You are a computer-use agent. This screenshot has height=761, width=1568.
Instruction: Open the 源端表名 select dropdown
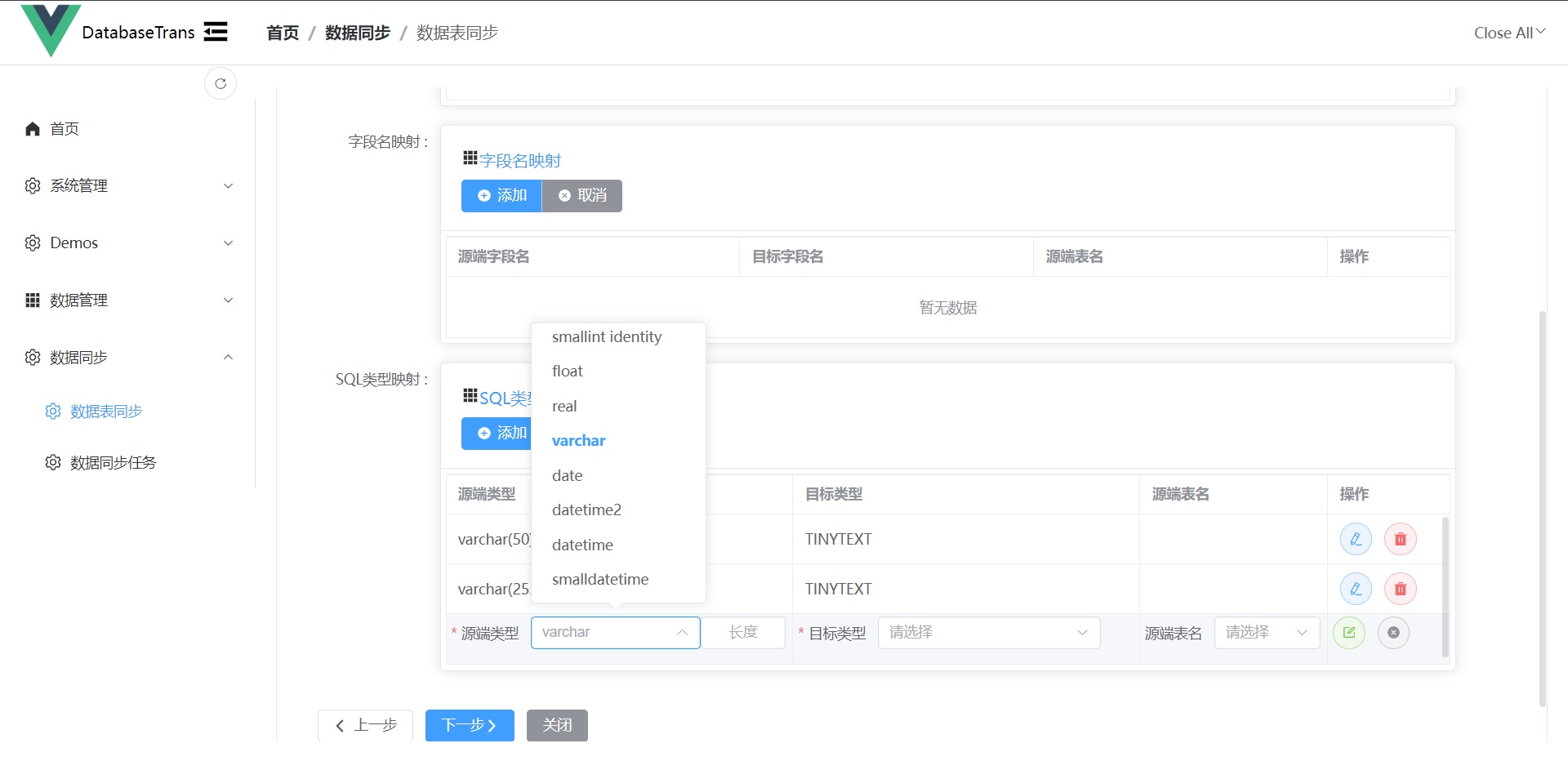coord(1267,633)
